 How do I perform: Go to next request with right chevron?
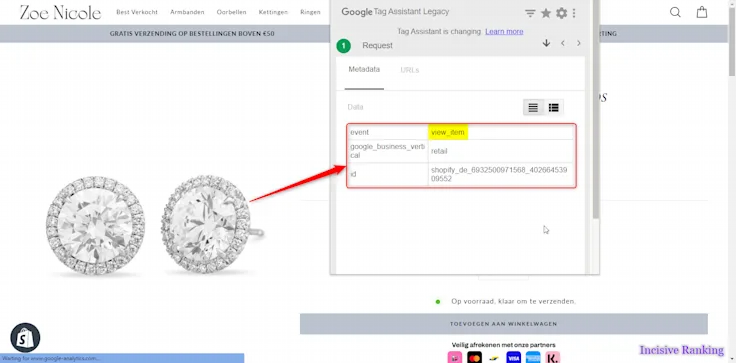pos(579,43)
